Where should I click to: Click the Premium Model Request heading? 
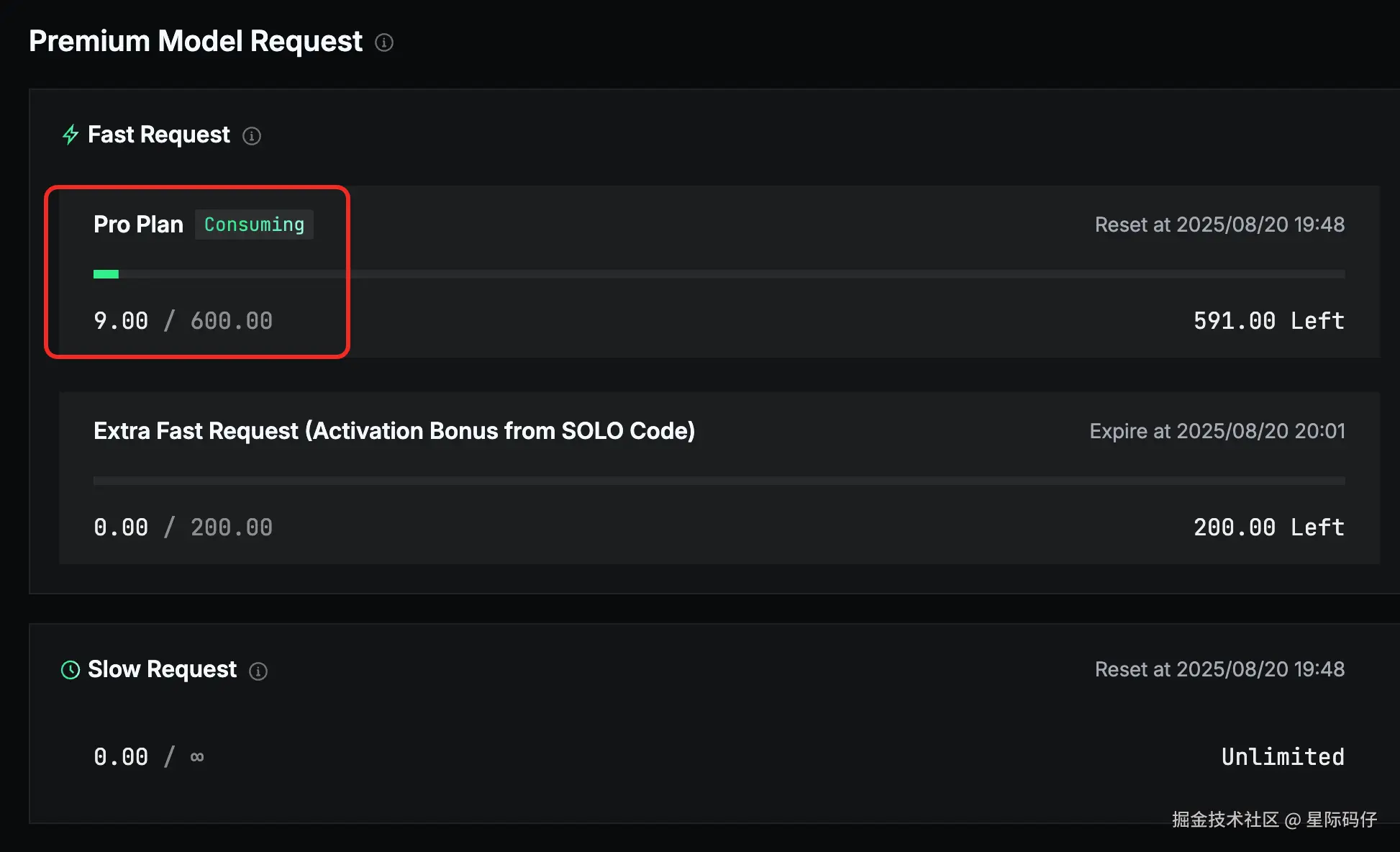coord(196,41)
